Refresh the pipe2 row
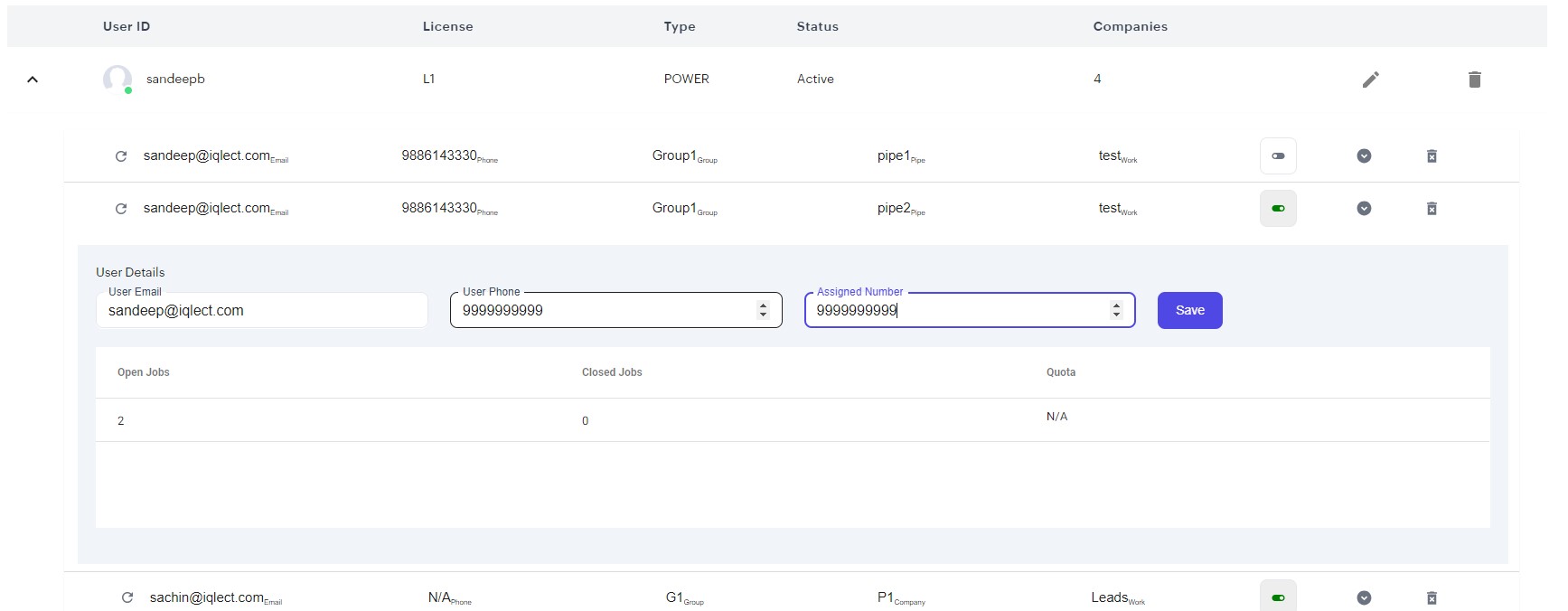The image size is (1568, 611). [121, 209]
